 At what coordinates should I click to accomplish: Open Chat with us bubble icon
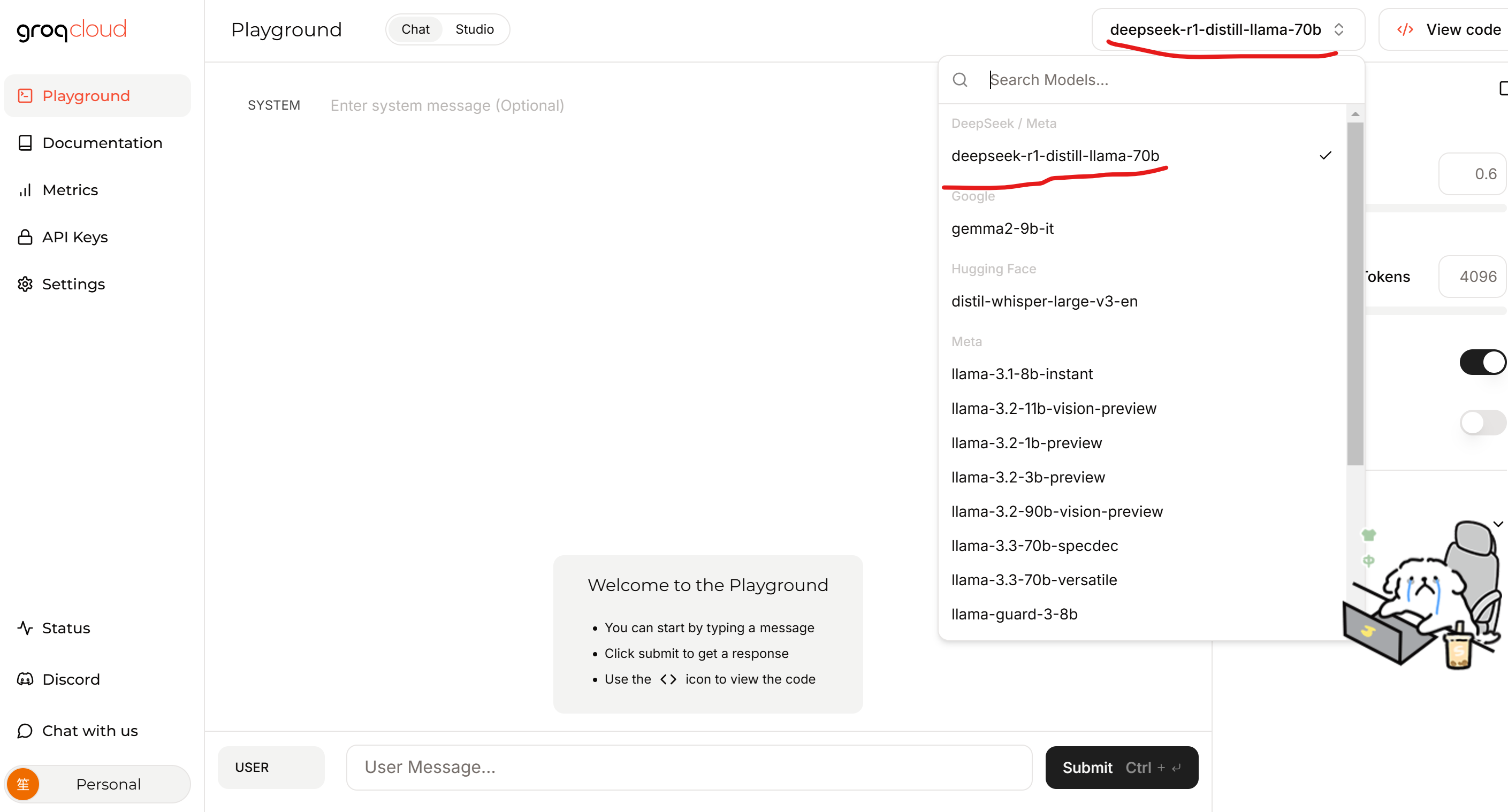click(25, 731)
